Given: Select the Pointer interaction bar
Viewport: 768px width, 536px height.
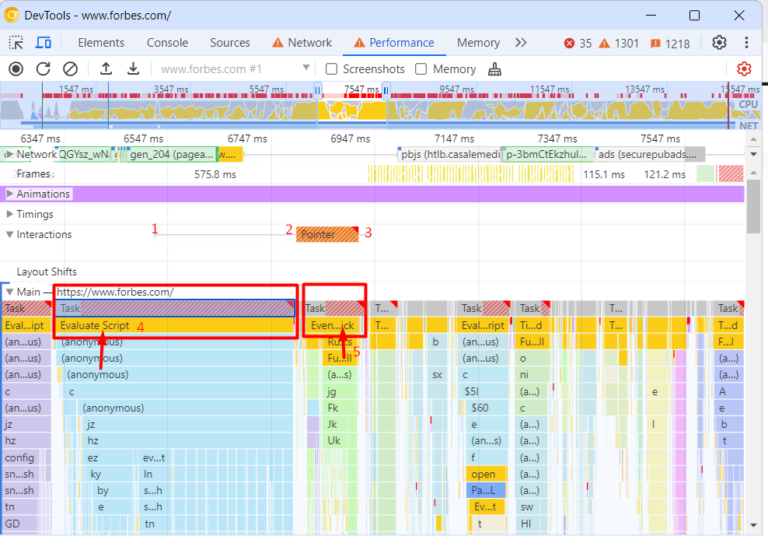Looking at the screenshot, I should tap(326, 234).
